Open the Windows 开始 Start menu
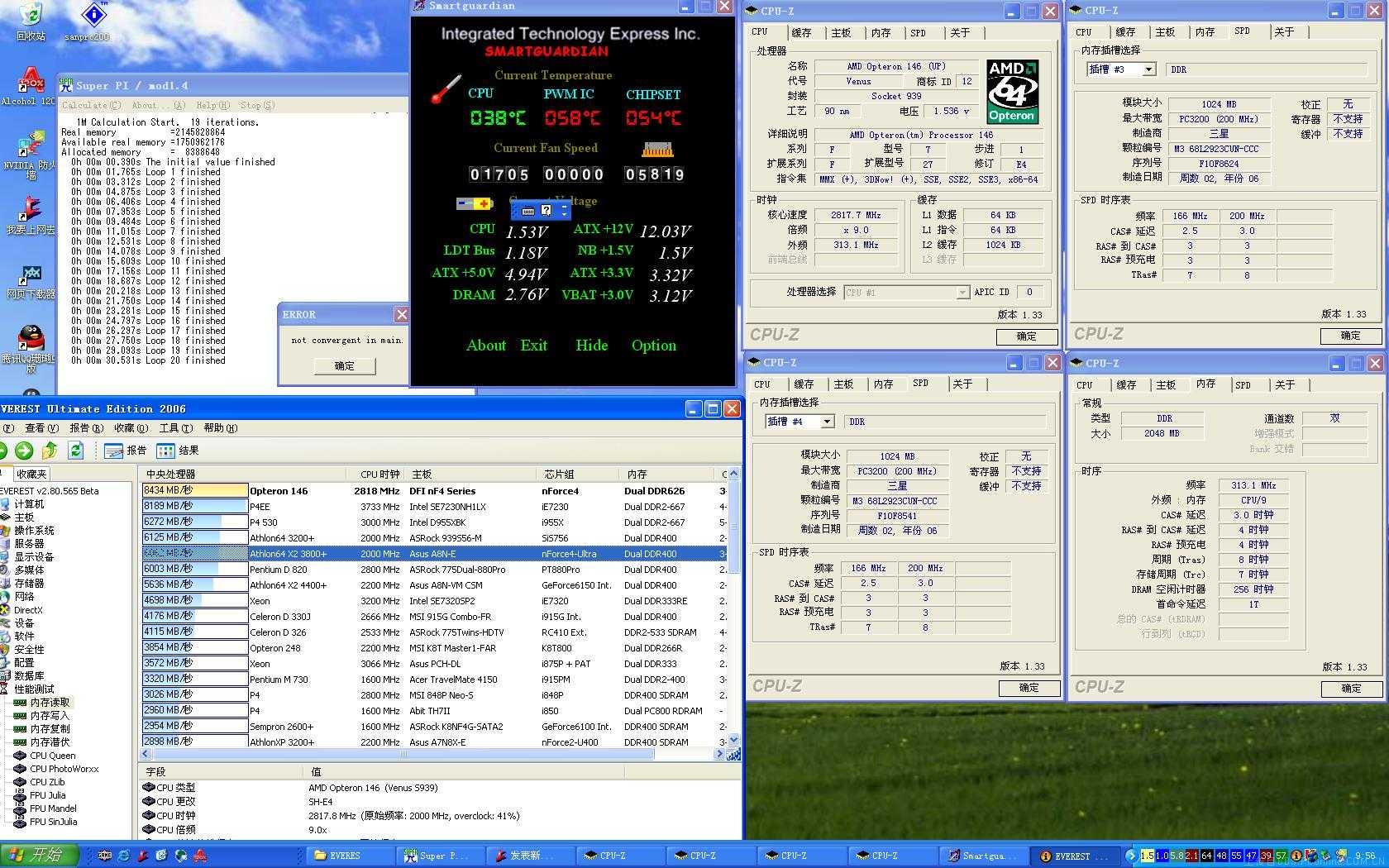The image size is (1389, 868). pyautogui.click(x=40, y=856)
